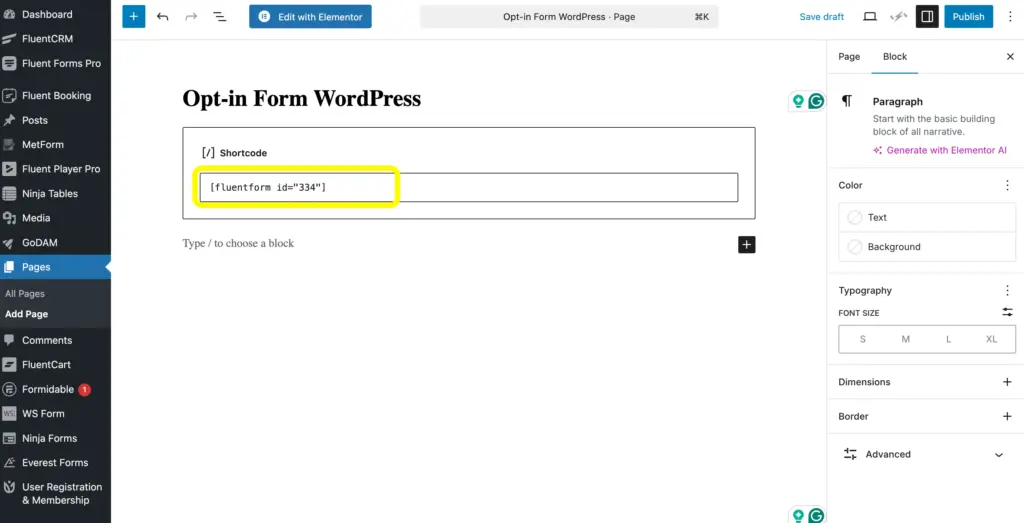This screenshot has width=1024, height=523.
Task: Click Generate with Elementor AI link
Action: pyautogui.click(x=940, y=150)
